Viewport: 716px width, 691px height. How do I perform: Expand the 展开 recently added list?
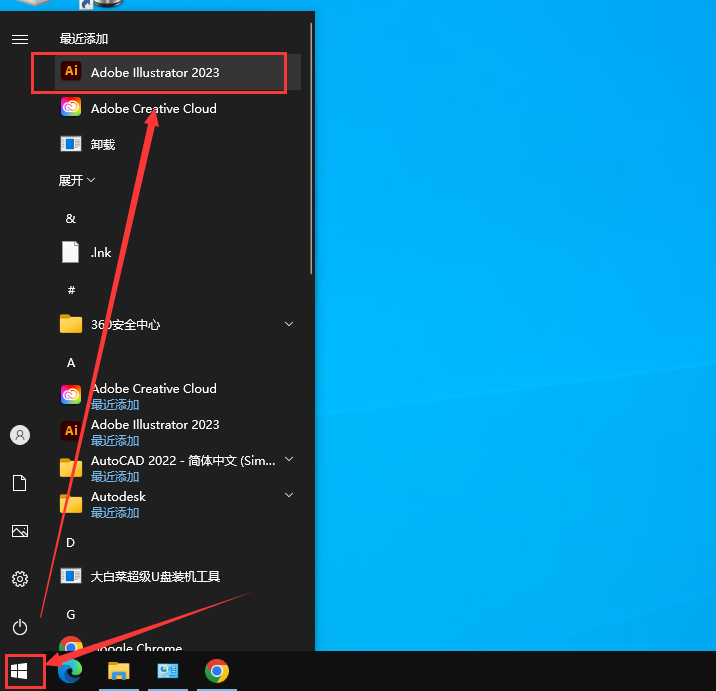pos(77,180)
